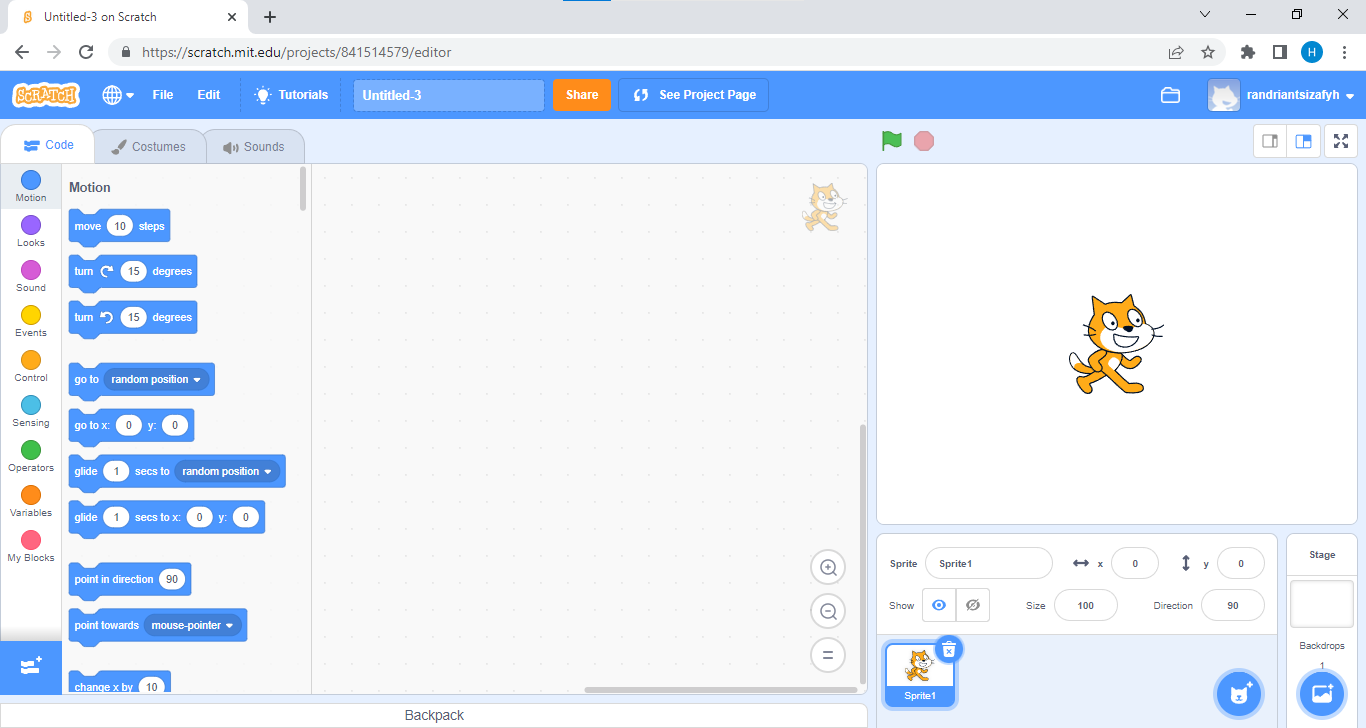Click the project title field Untitled-3
Image resolution: width=1366 pixels, height=728 pixels.
pos(449,95)
